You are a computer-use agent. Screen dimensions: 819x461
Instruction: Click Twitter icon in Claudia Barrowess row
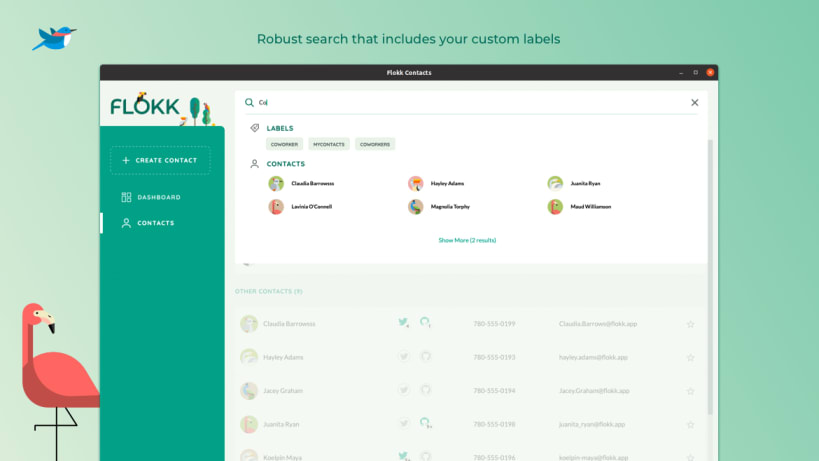click(403, 322)
